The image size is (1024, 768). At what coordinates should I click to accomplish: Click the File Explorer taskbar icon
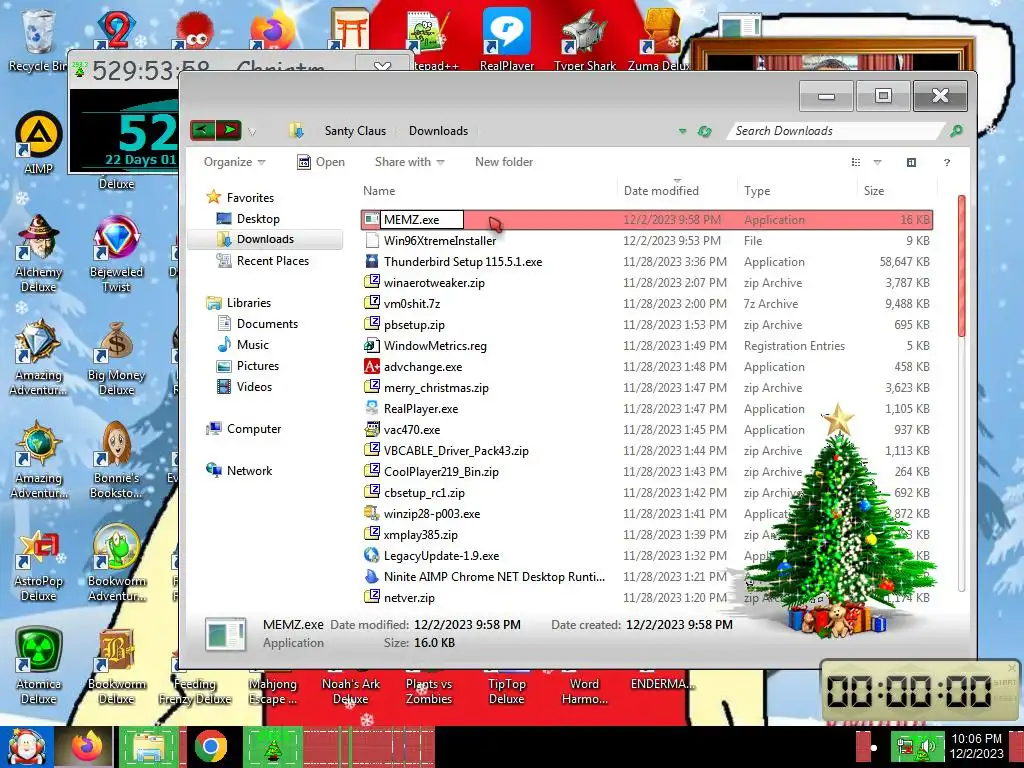coord(150,747)
